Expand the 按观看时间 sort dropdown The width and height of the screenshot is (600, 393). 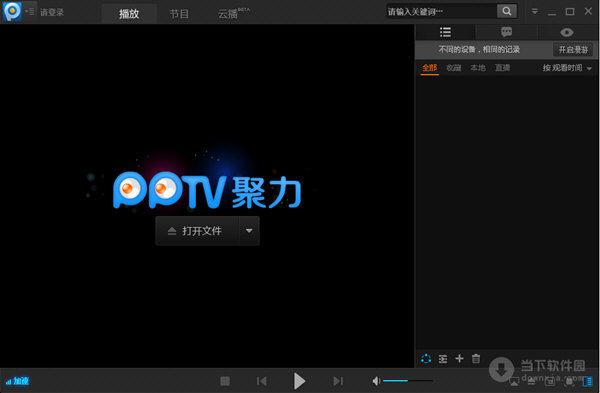coord(567,68)
